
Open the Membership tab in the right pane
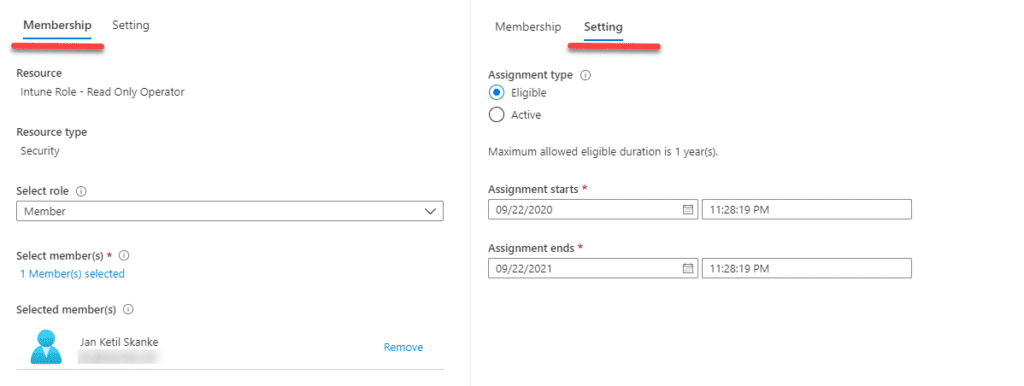(528, 27)
